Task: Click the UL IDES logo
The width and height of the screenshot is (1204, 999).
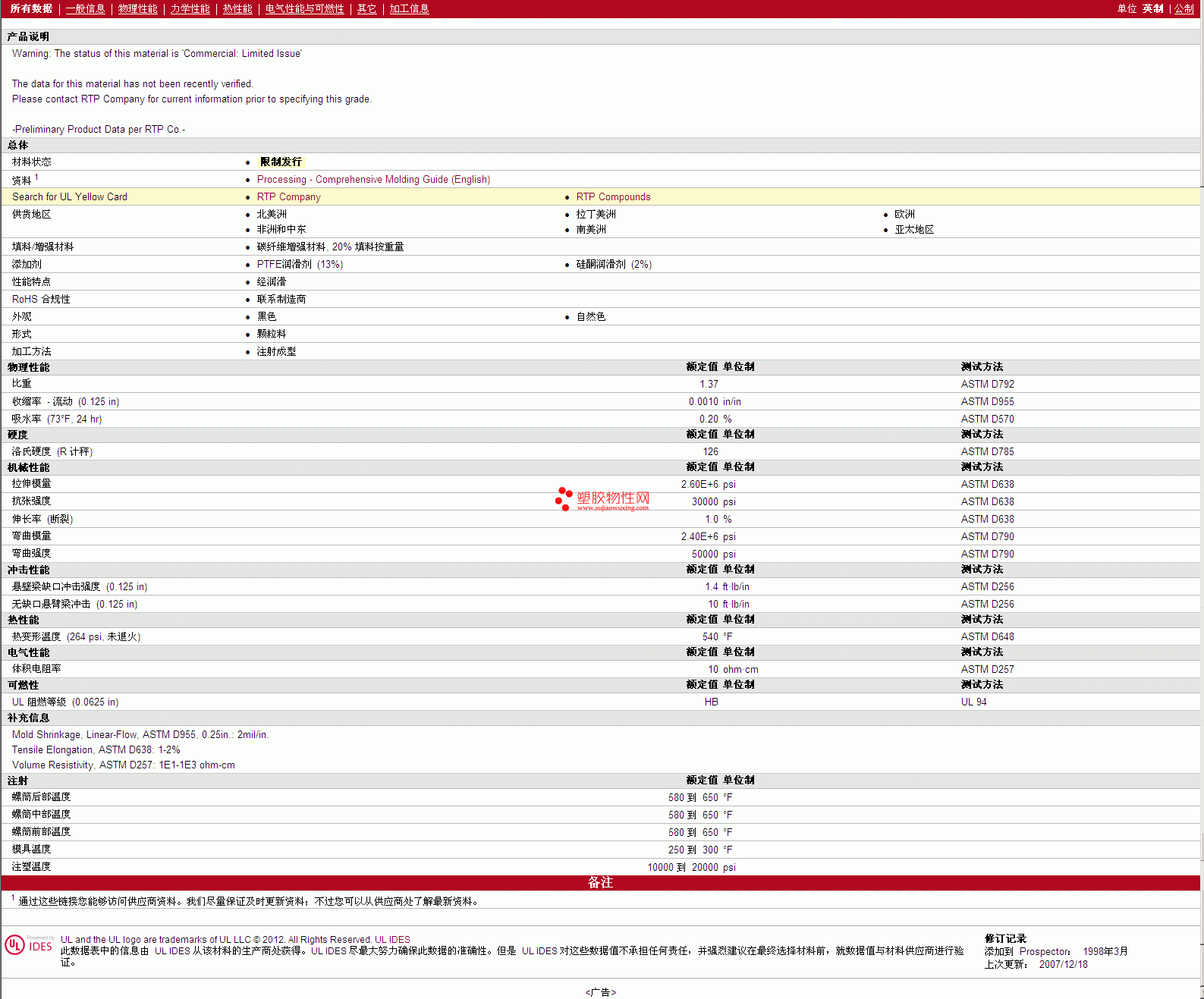Action: tap(29, 945)
